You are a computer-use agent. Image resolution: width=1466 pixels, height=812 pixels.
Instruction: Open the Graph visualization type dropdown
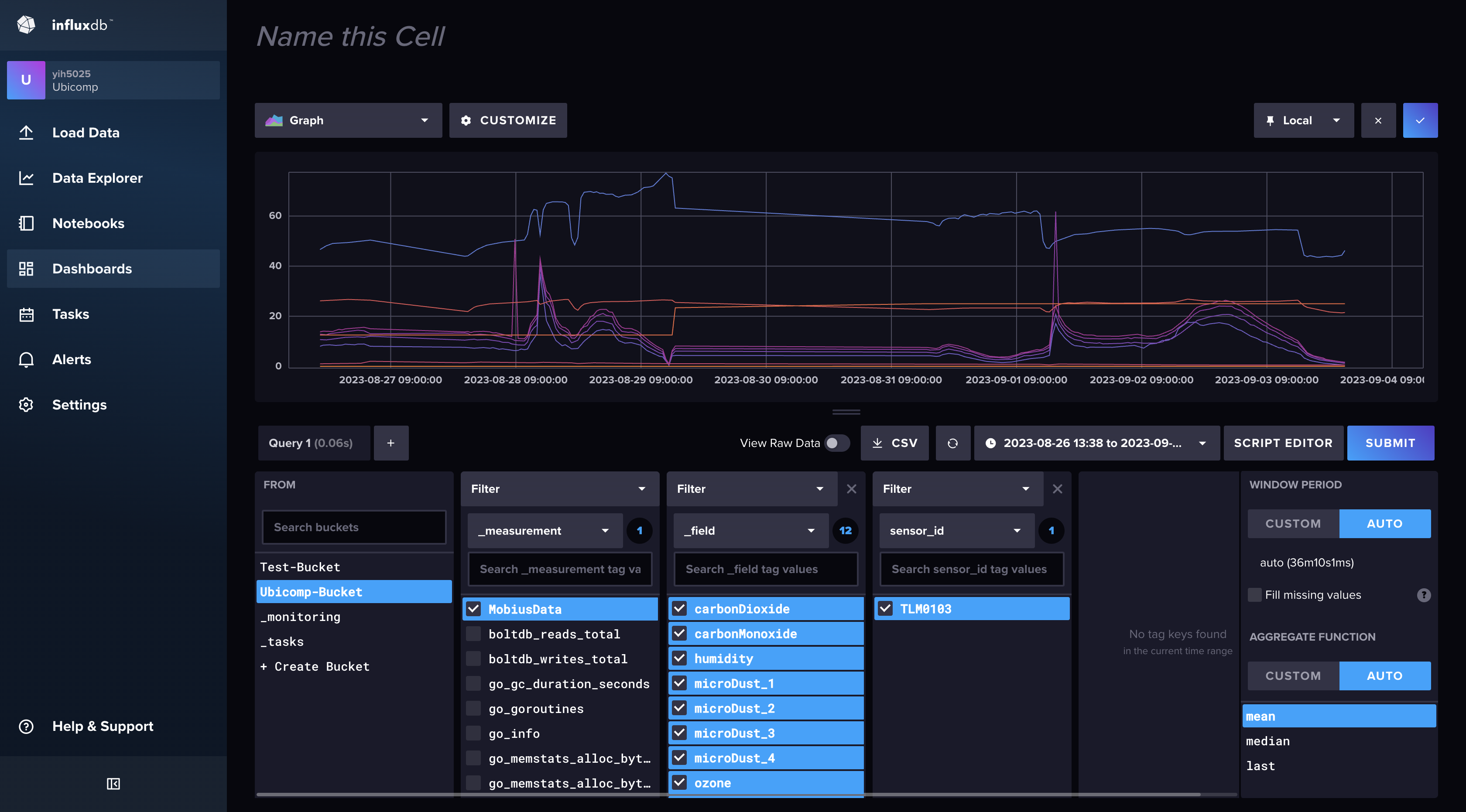click(x=348, y=120)
